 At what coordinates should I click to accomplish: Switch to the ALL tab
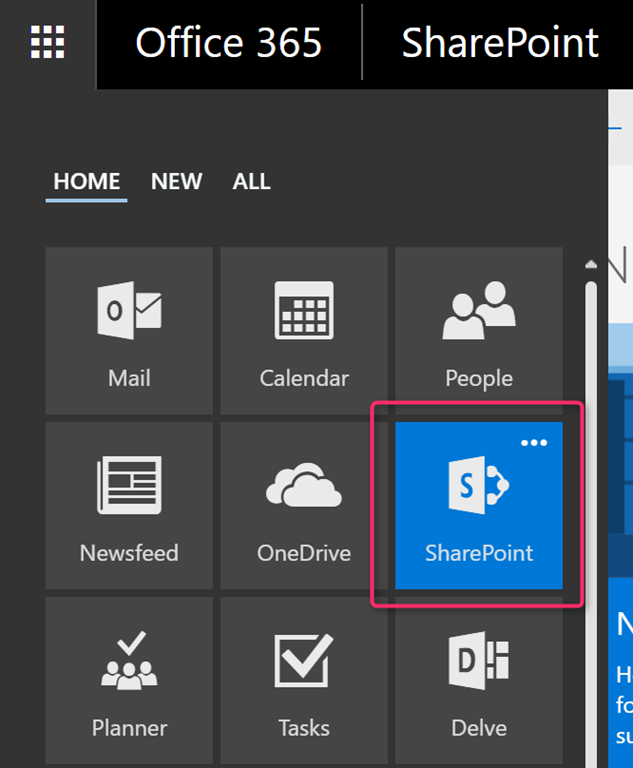pyautogui.click(x=251, y=182)
